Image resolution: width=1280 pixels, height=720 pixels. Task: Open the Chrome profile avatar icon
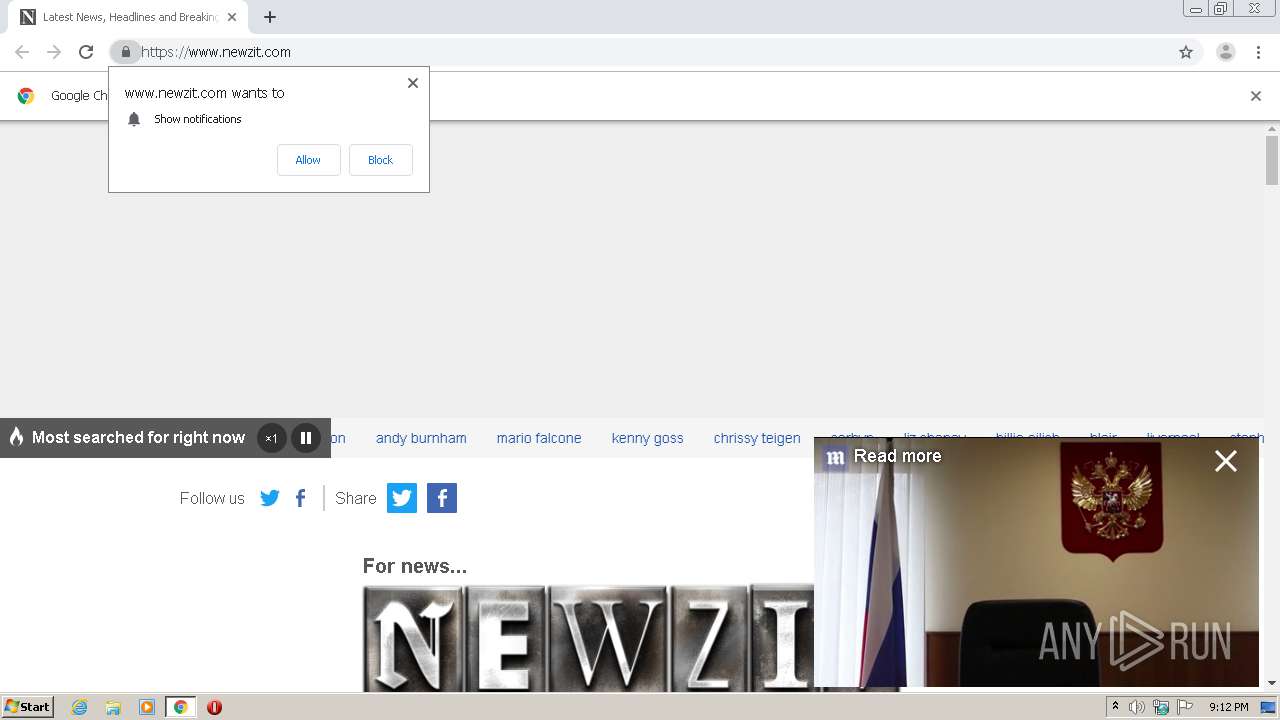click(x=1226, y=52)
